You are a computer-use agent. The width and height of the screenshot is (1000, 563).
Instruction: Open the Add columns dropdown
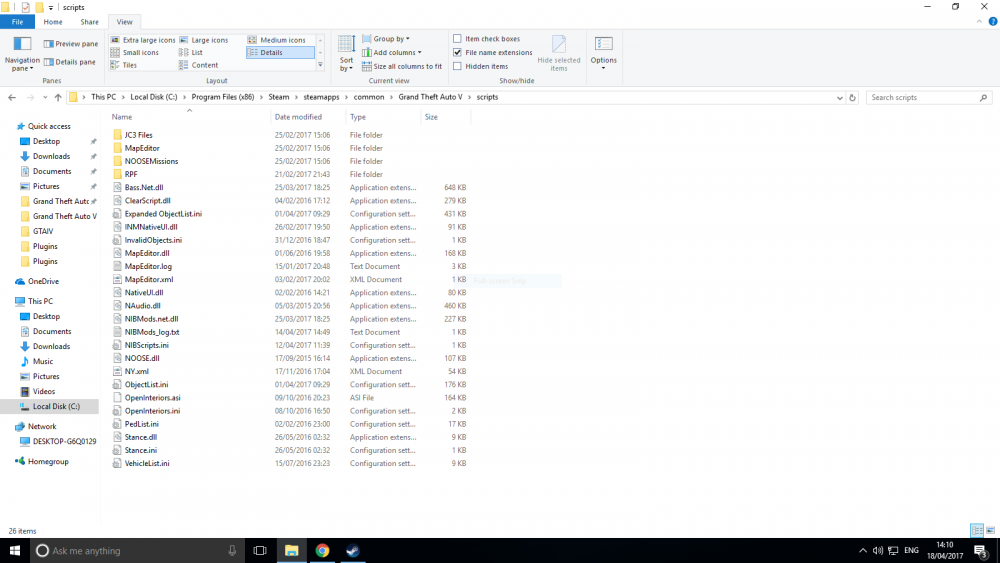(x=396, y=52)
